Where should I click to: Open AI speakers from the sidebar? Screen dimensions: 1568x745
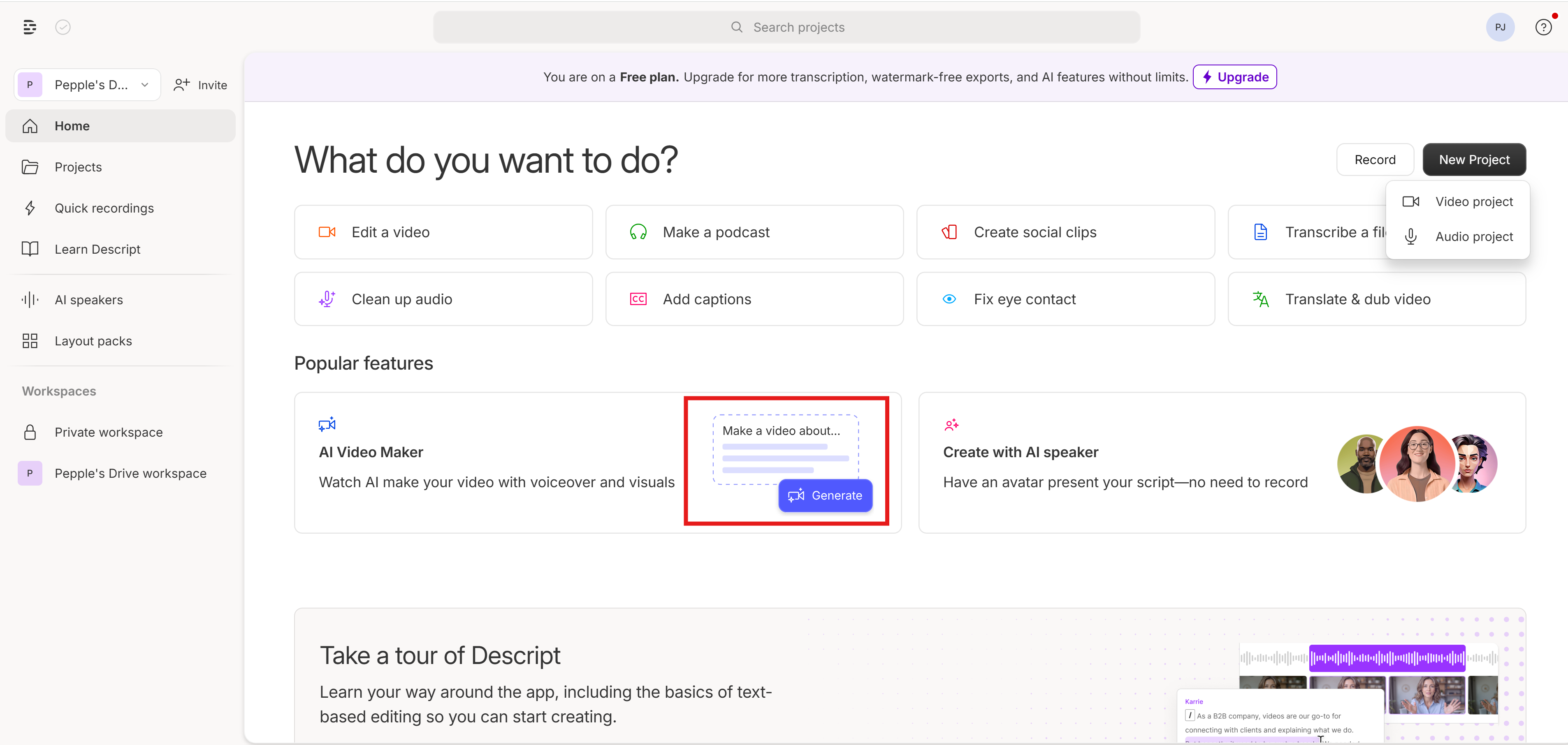pos(89,299)
